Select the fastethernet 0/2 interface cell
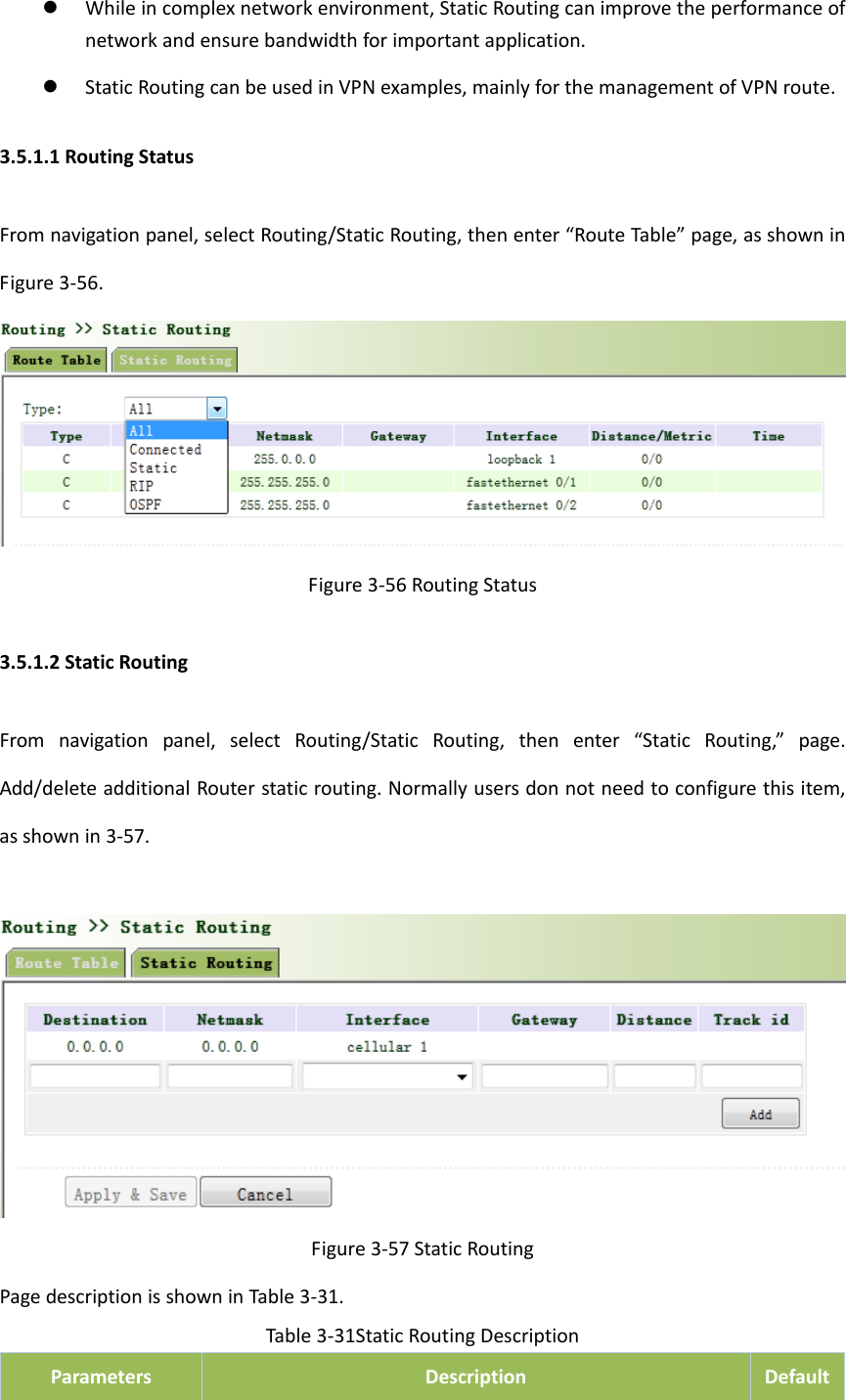 [x=521, y=505]
